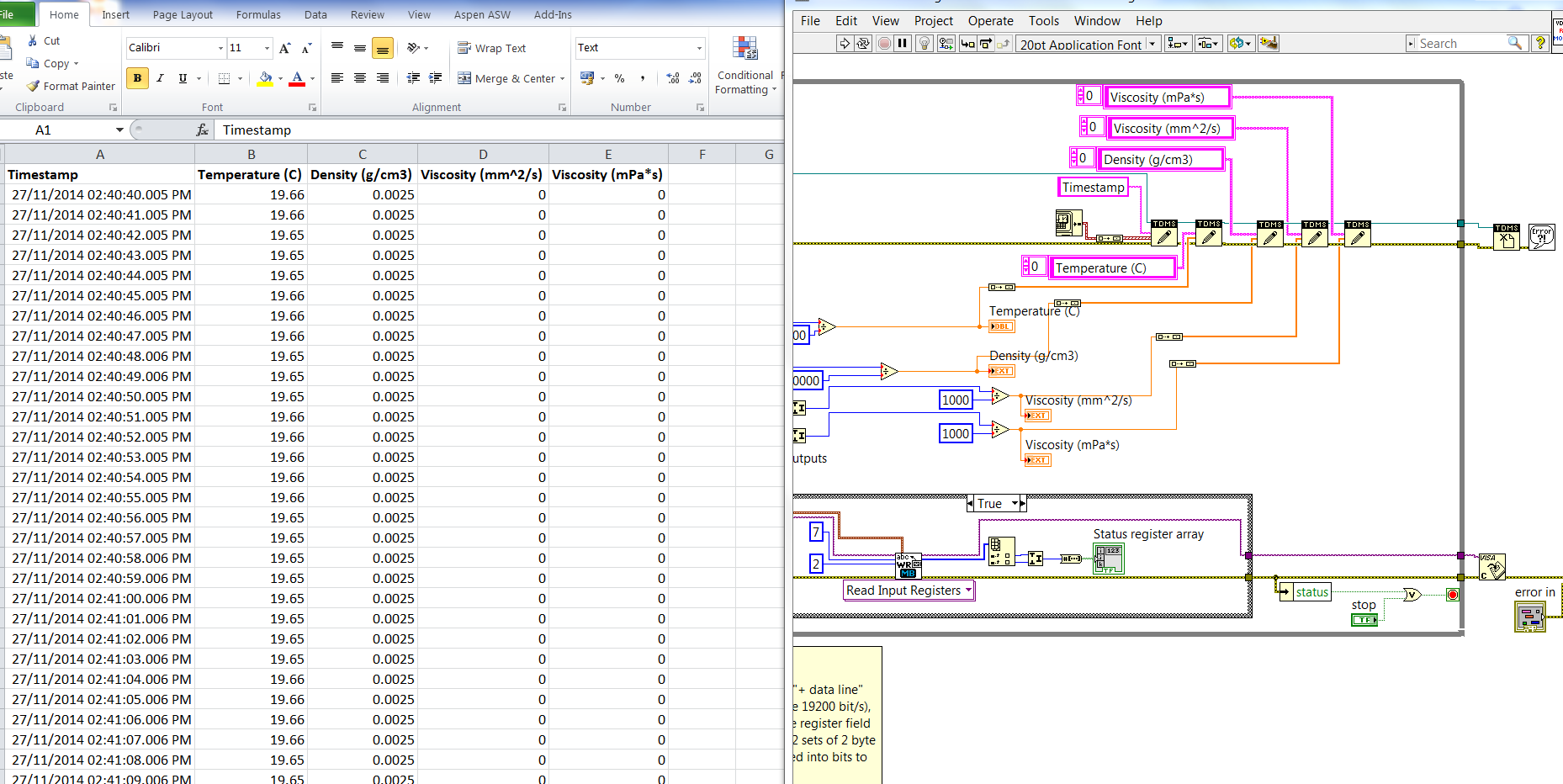Apply Comma Style number format
The height and width of the screenshot is (784, 1563).
[643, 78]
